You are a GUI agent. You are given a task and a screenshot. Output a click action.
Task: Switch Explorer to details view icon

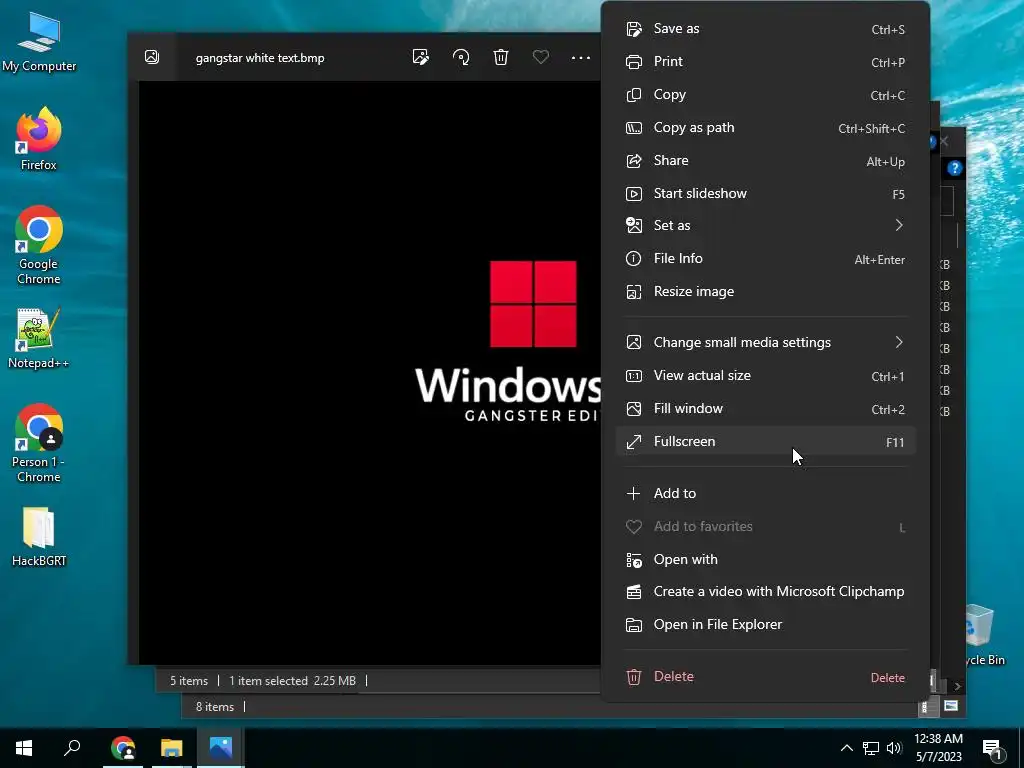(925, 707)
